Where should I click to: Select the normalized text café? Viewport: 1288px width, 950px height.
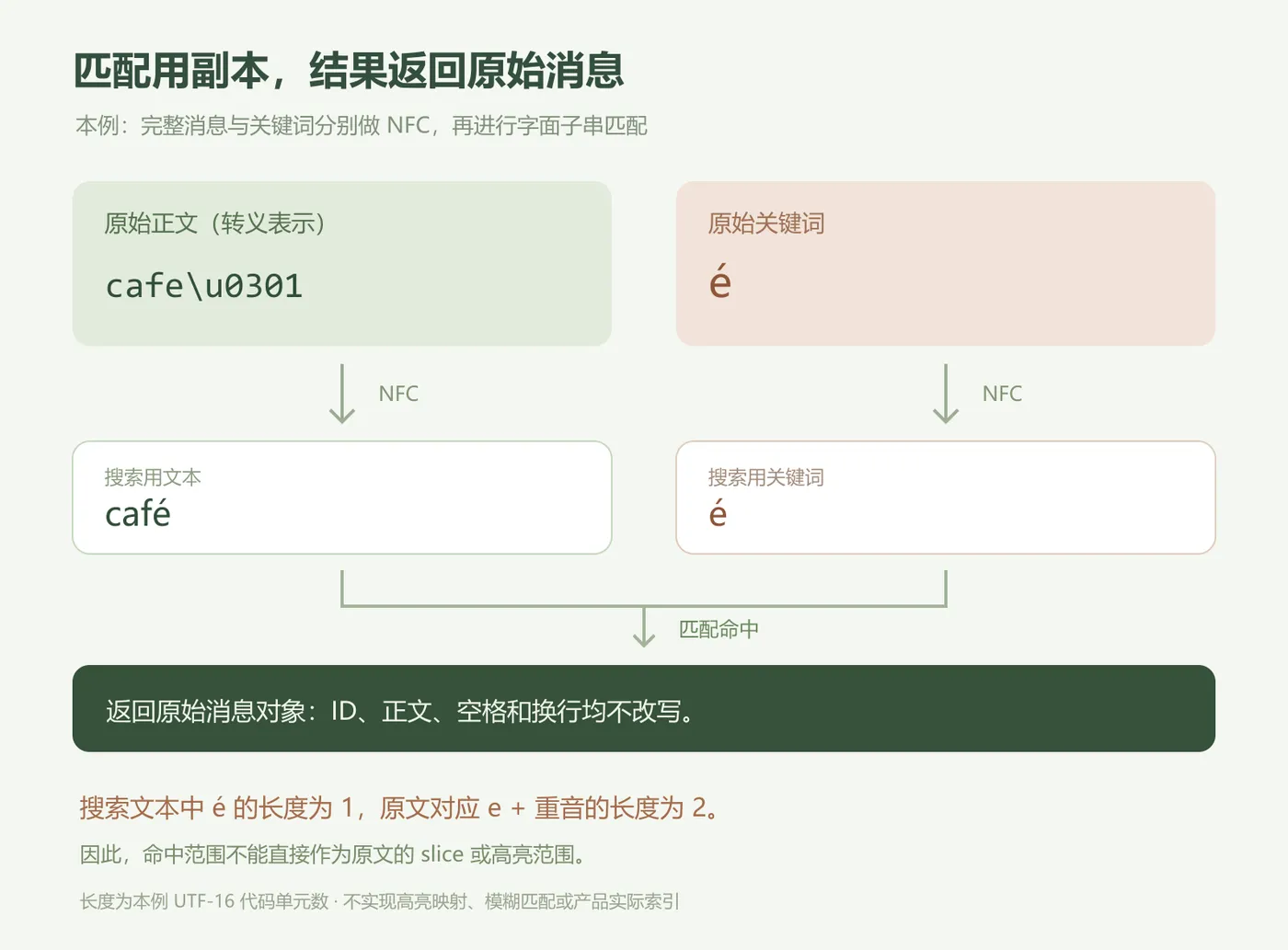pyautogui.click(x=138, y=514)
